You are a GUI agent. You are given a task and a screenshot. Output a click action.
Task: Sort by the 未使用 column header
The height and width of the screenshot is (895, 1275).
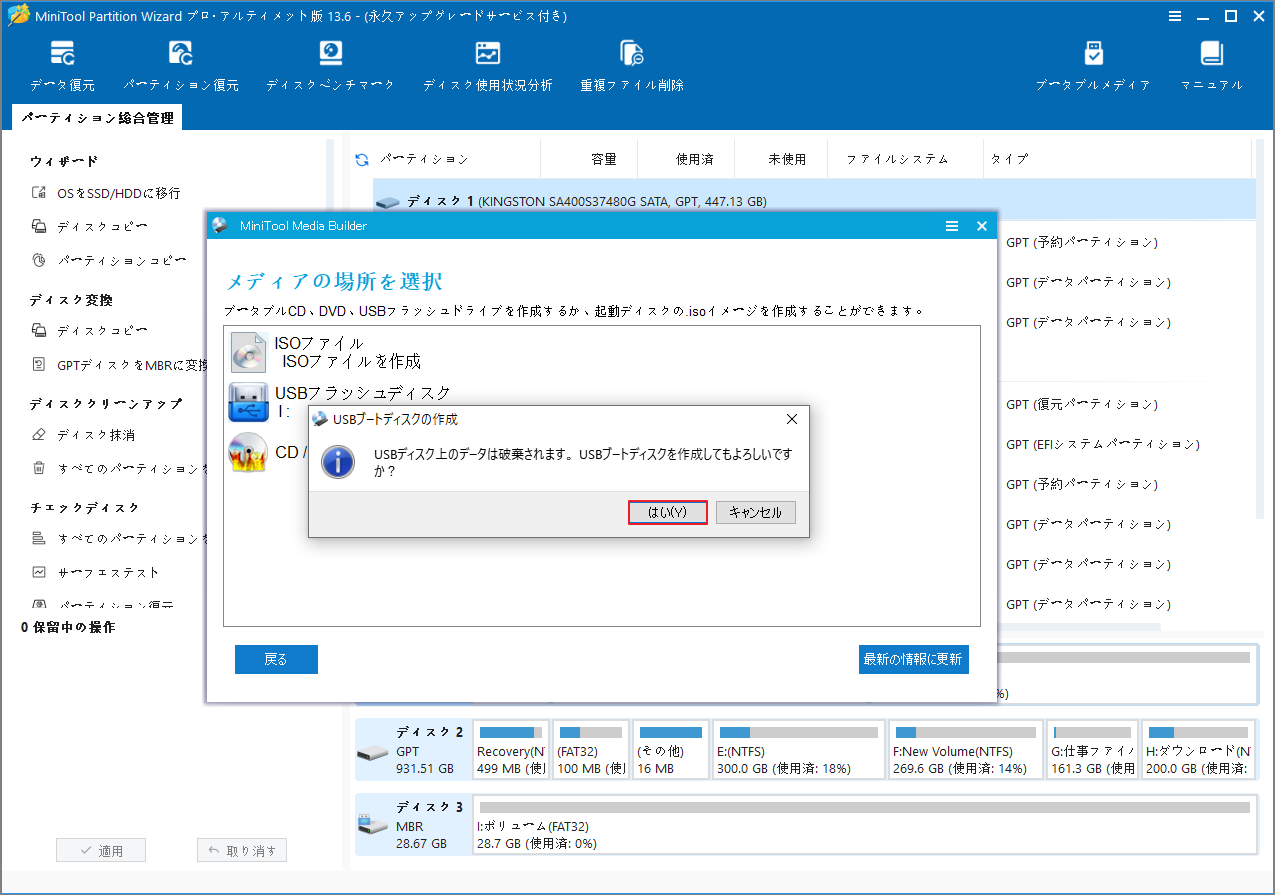[786, 159]
